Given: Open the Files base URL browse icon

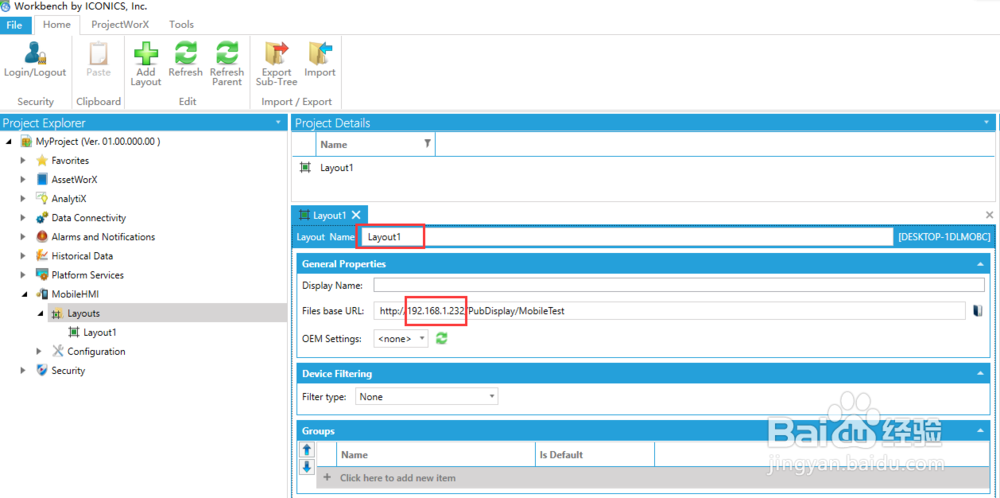Looking at the screenshot, I should pyautogui.click(x=978, y=311).
